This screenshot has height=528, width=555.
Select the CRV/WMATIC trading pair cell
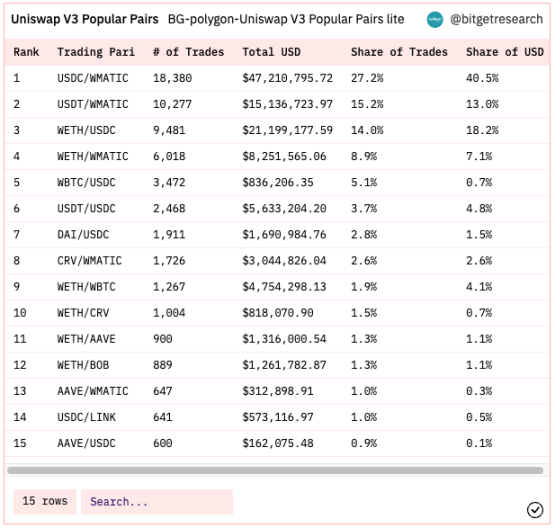[x=90, y=261]
